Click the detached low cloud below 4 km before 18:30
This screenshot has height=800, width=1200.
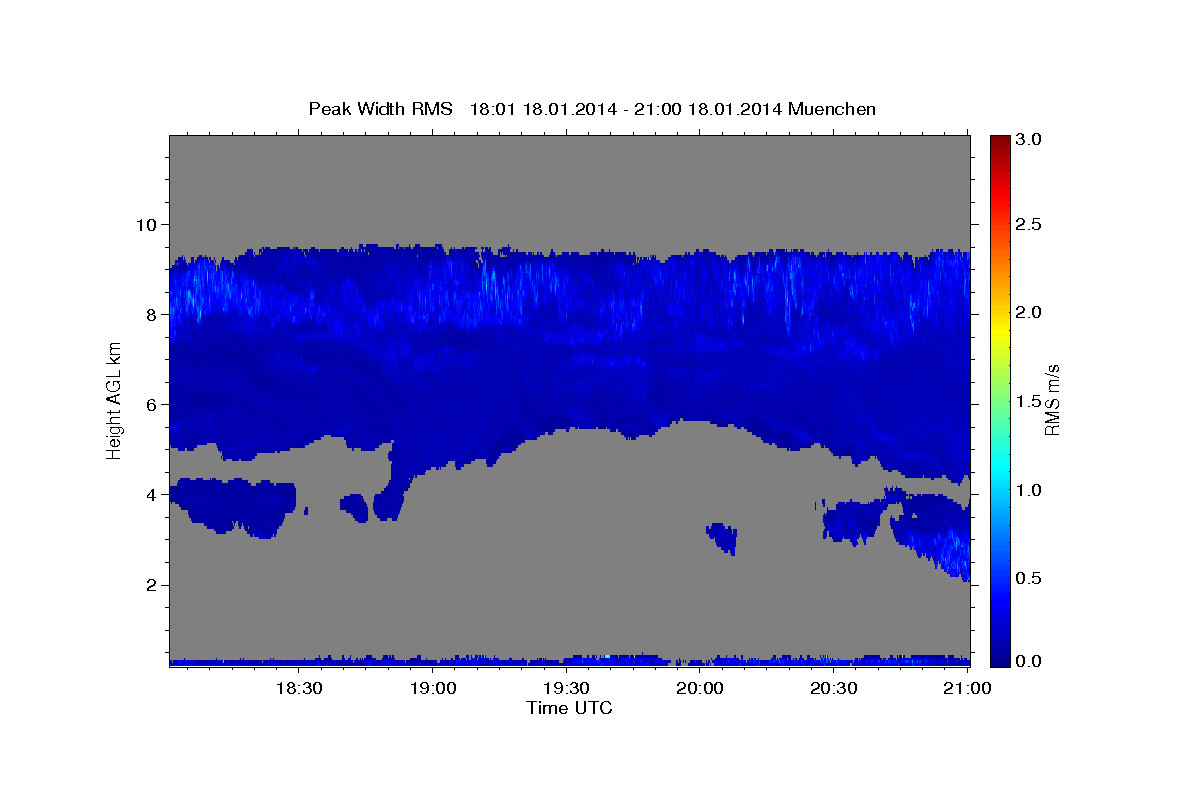tap(234, 507)
